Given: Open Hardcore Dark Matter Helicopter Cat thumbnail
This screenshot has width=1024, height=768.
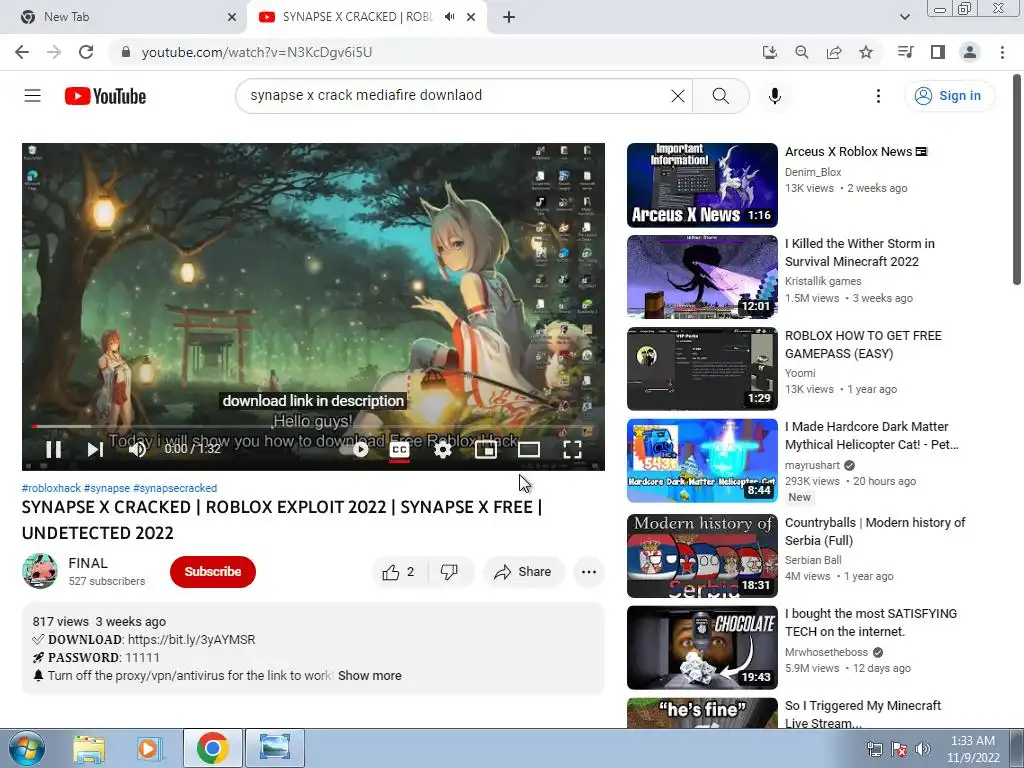Looking at the screenshot, I should (702, 460).
